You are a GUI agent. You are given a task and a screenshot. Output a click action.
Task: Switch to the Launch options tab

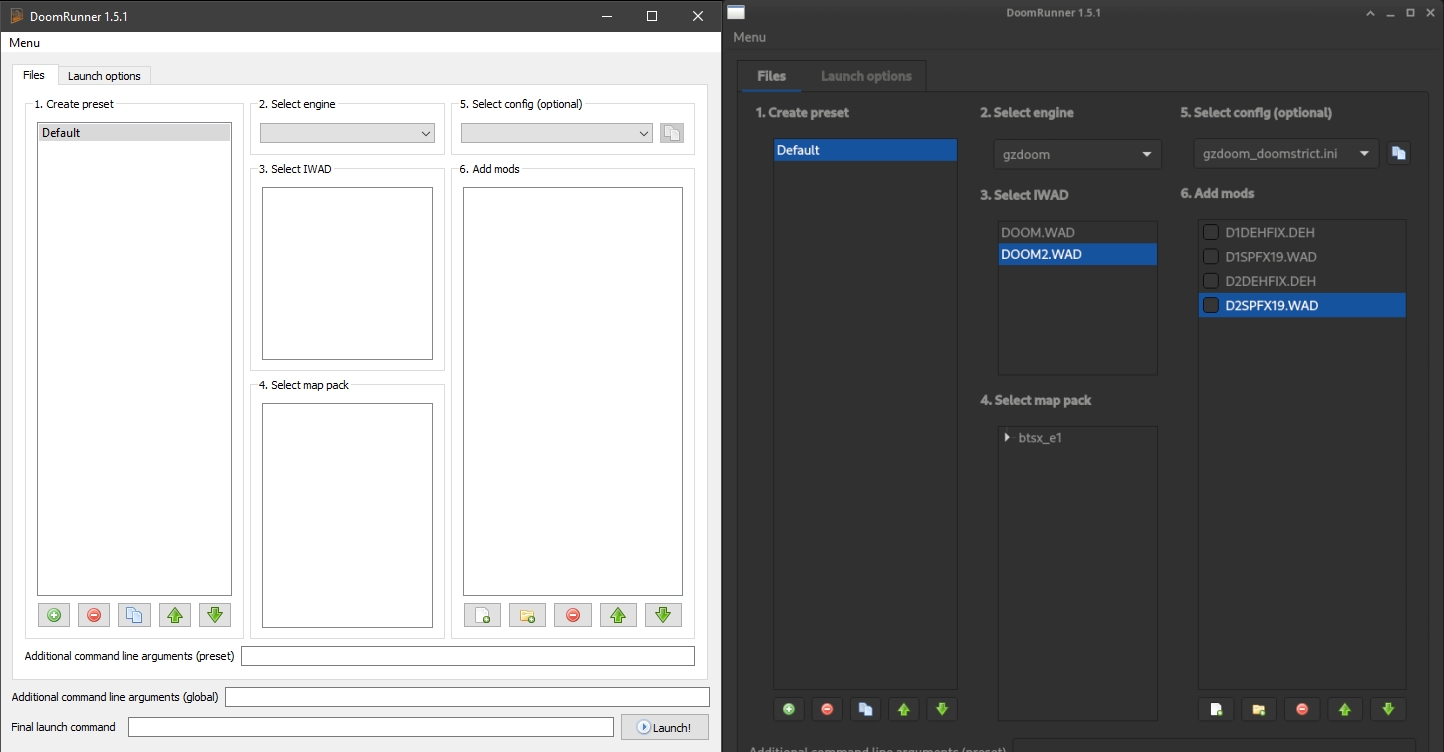(866, 75)
